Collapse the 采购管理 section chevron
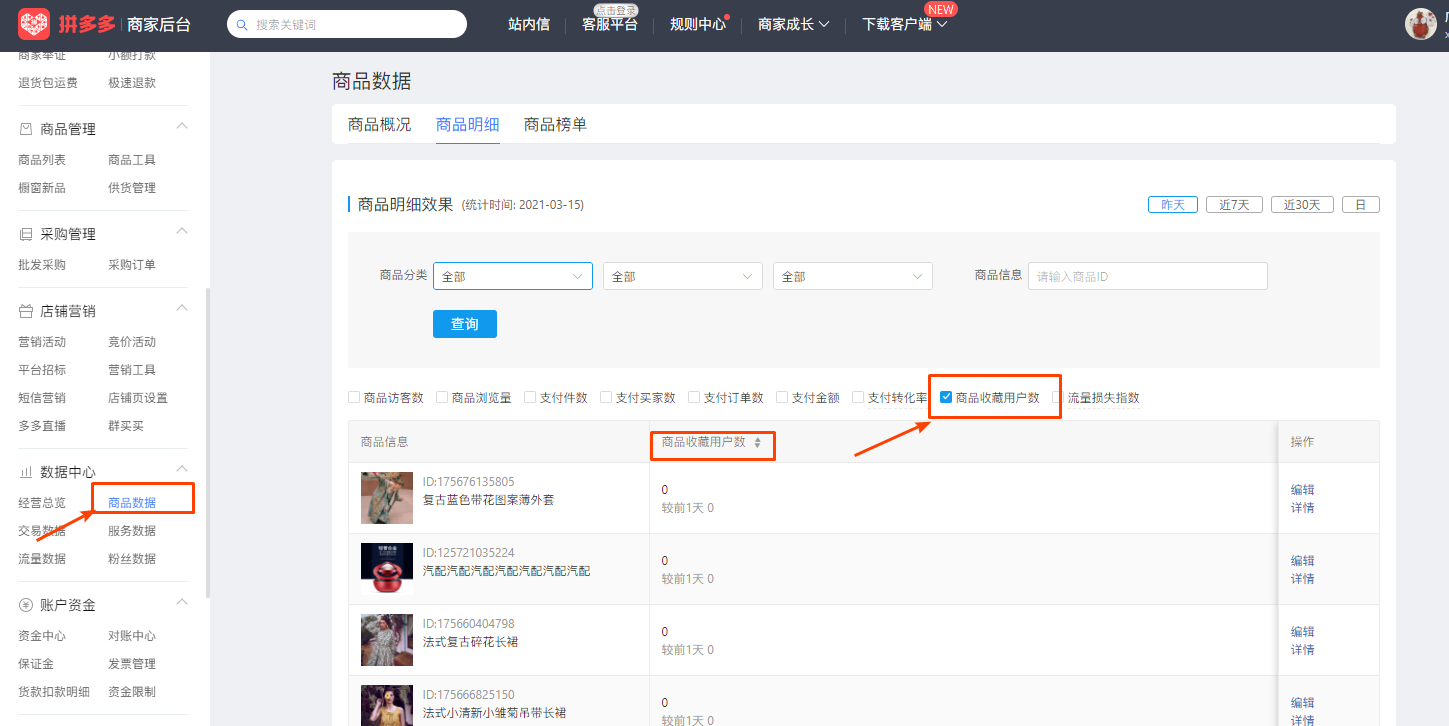The image size is (1449, 726). tap(182, 230)
